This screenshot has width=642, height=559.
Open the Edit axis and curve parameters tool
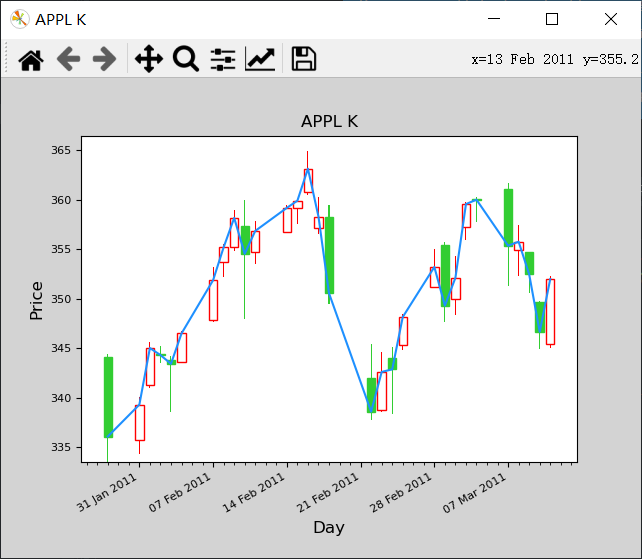(260, 59)
